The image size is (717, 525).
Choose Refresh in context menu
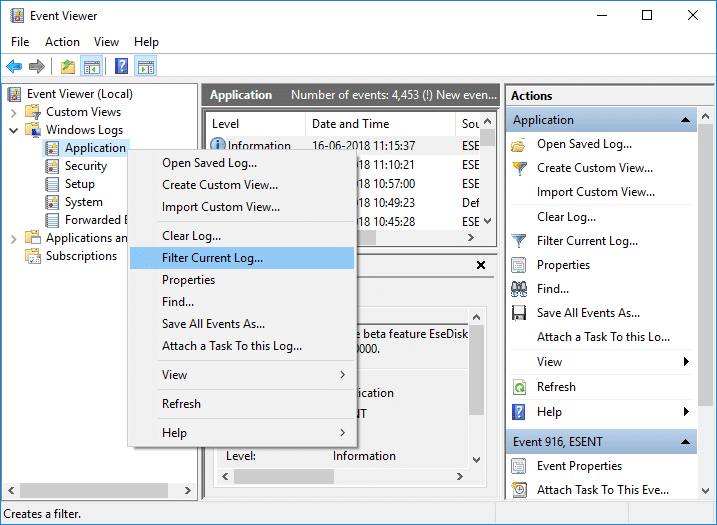242,404
